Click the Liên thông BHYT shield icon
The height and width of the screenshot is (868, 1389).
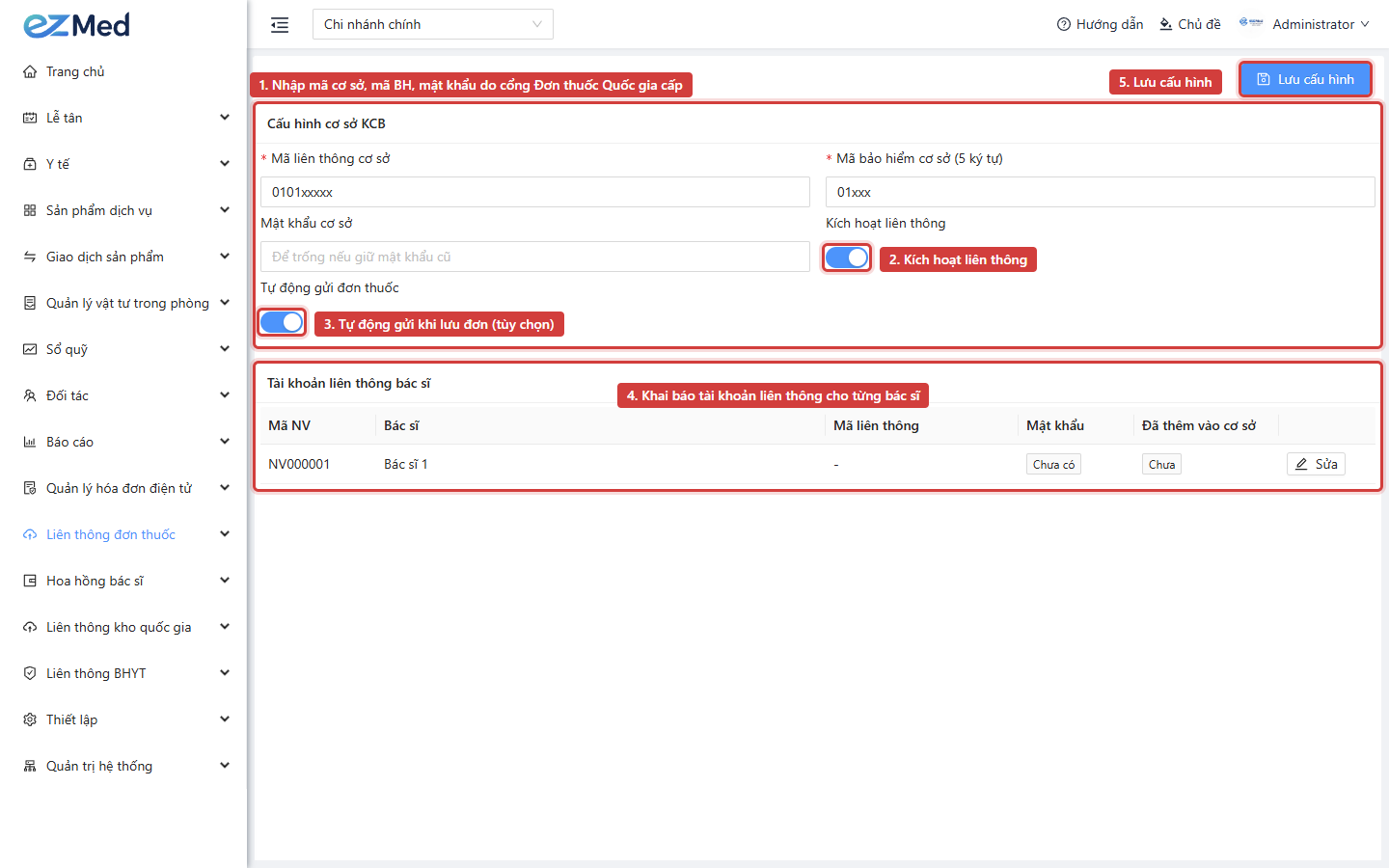coord(30,673)
